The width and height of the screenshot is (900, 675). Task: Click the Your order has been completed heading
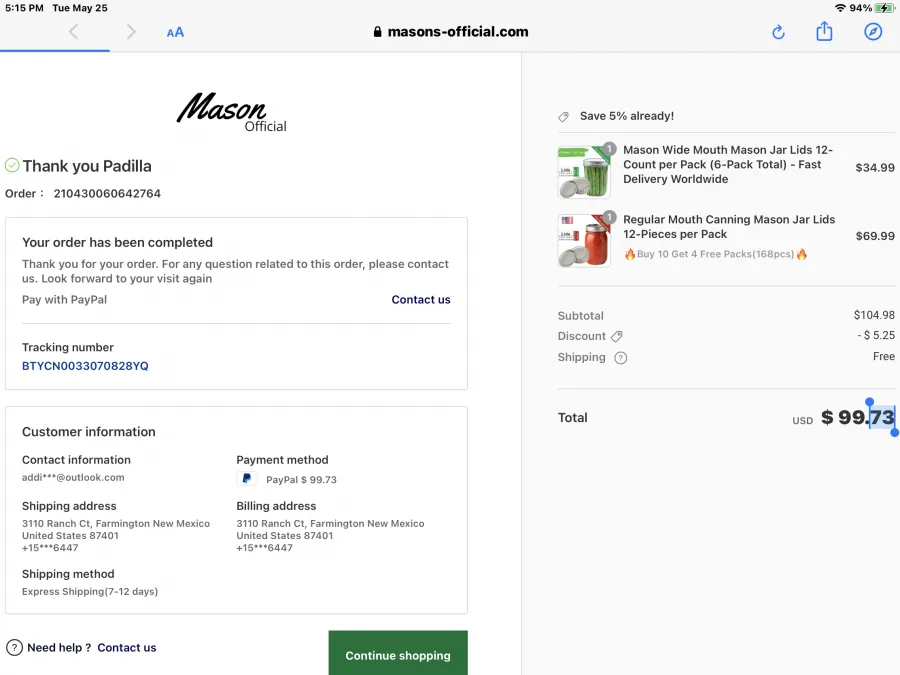pyautogui.click(x=117, y=242)
